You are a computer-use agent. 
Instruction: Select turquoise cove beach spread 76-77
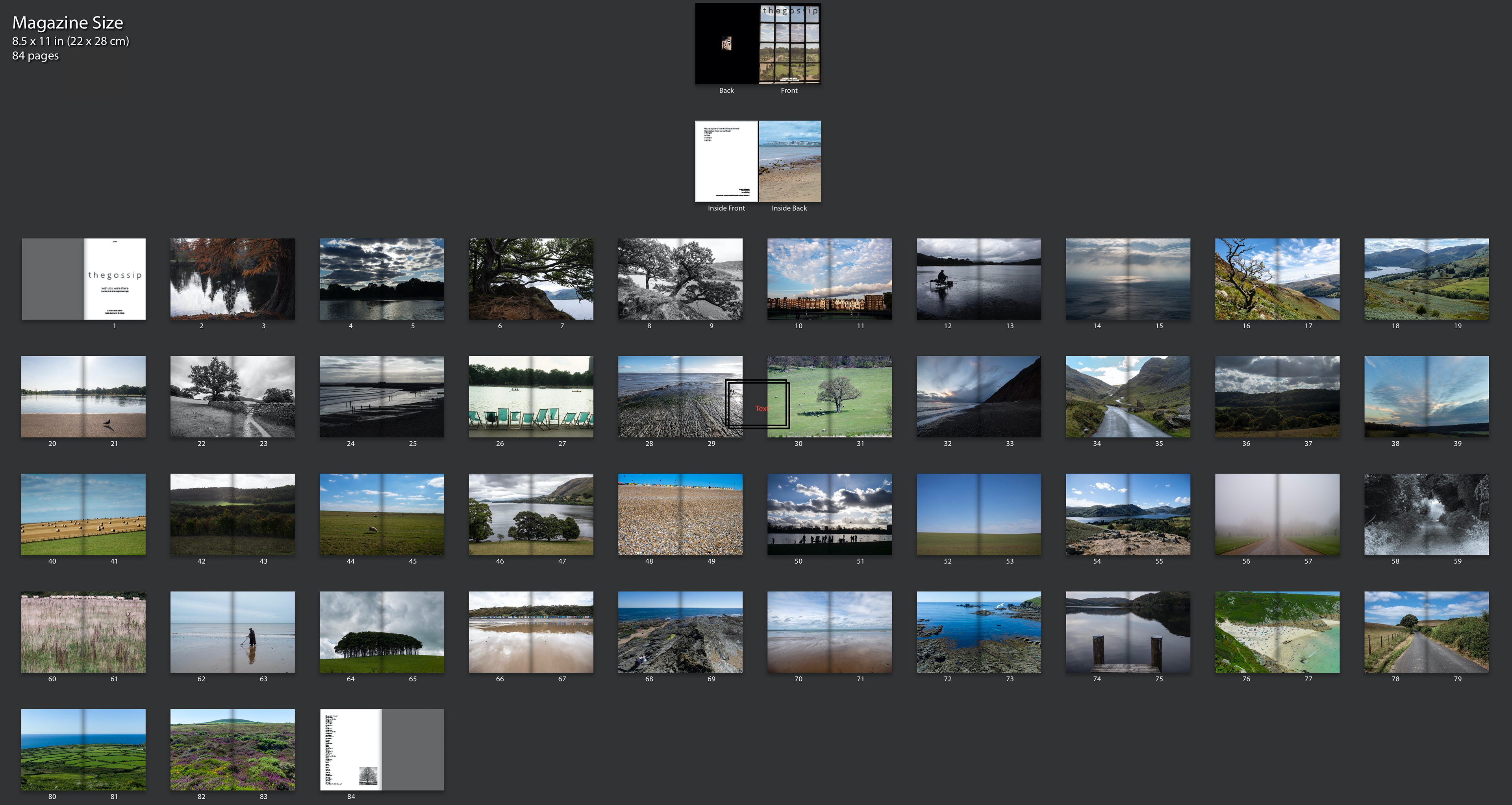coord(1277,632)
